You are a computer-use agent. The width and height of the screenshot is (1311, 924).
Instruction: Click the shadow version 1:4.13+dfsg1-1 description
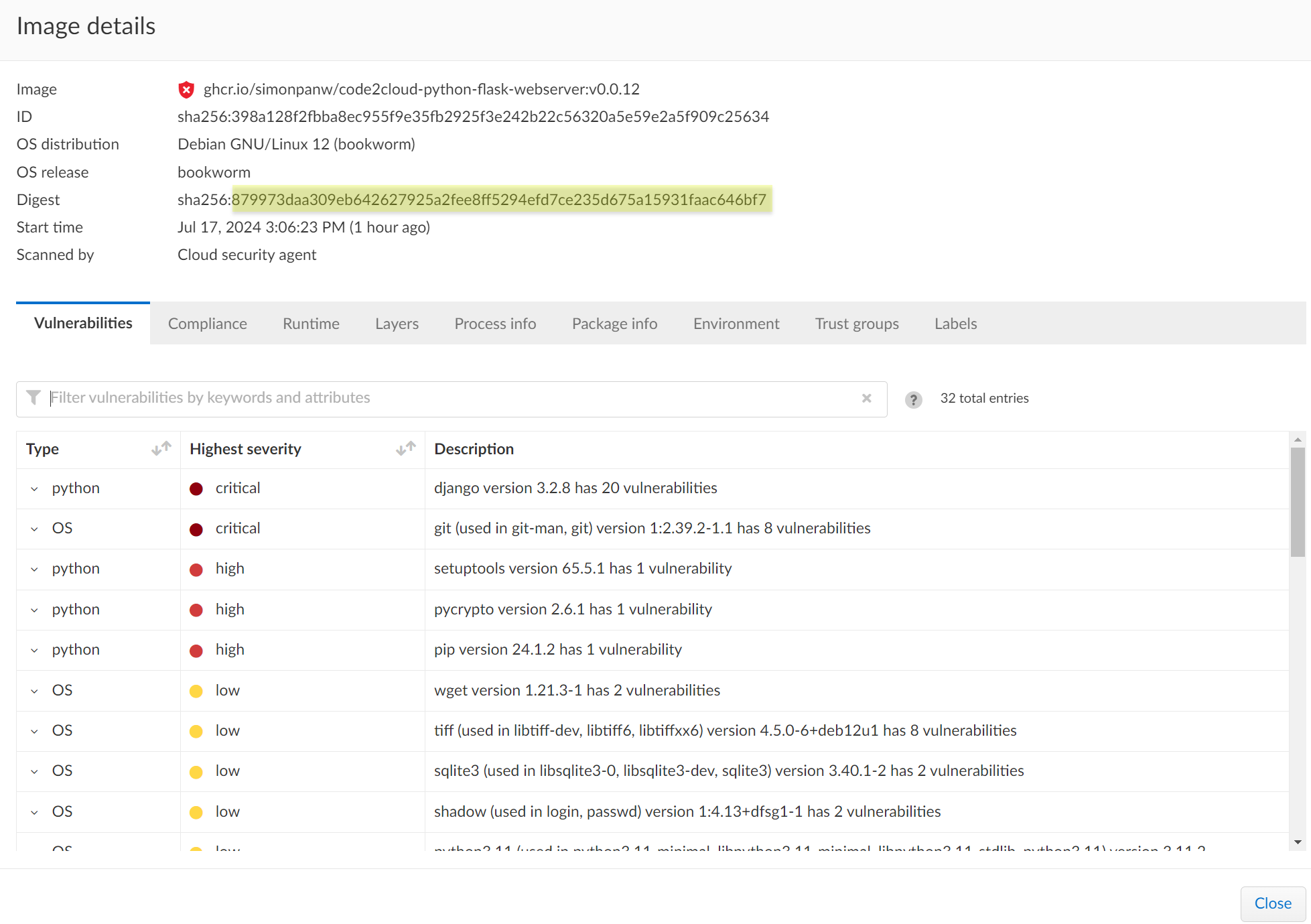tap(687, 811)
